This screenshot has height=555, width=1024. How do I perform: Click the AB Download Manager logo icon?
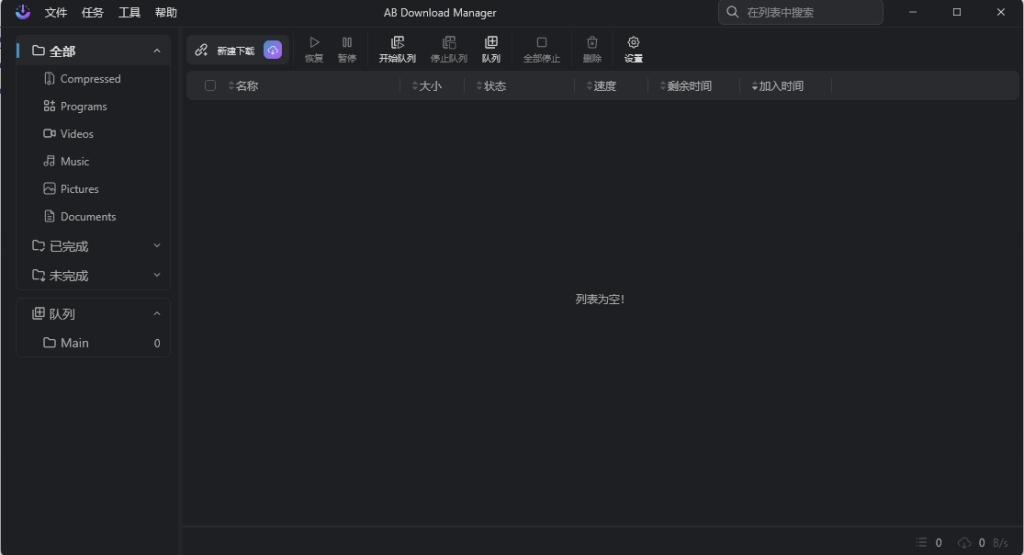23,12
